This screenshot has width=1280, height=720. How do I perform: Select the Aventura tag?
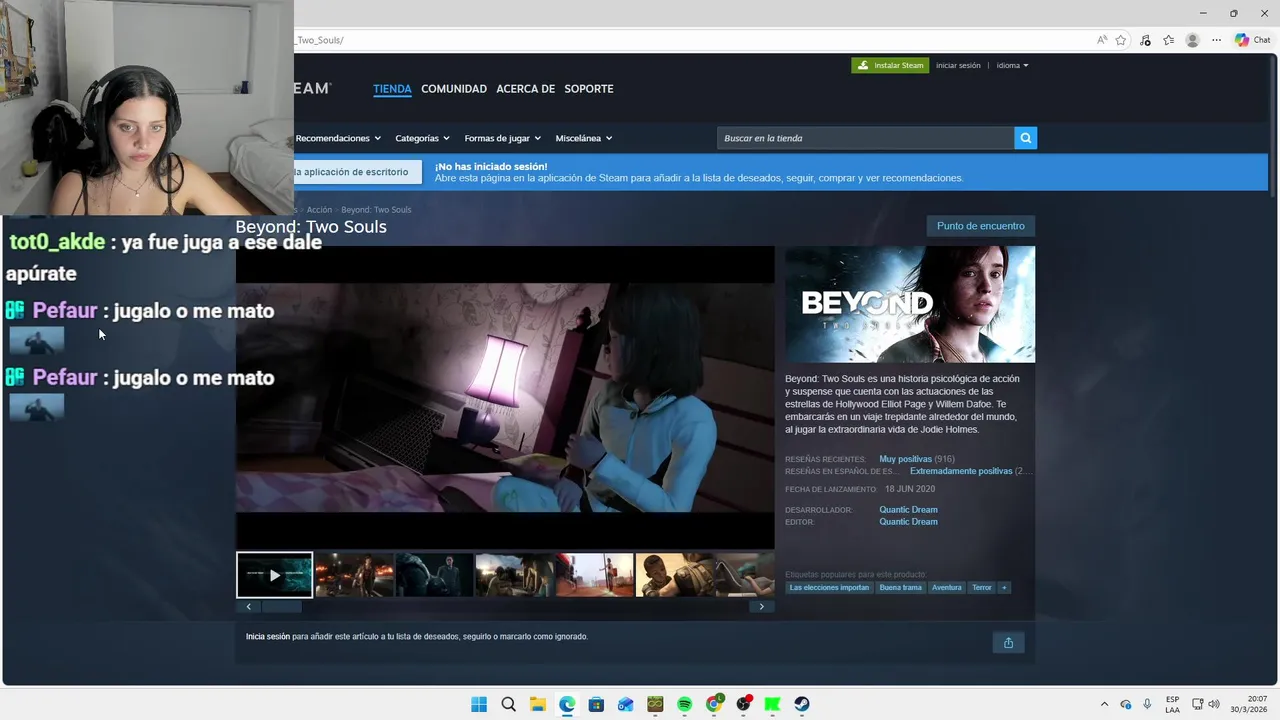[946, 588]
